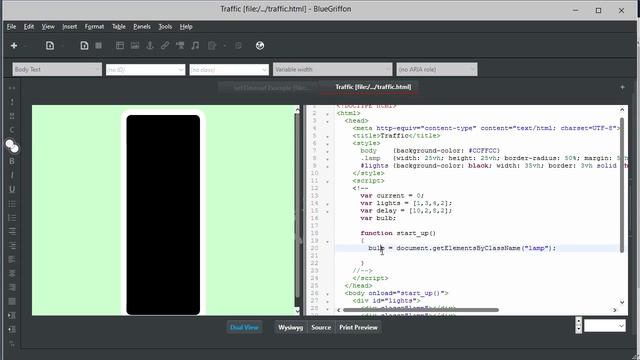Viewport: 640px width, 360px height.
Task: Switch to the dimmed first document tab
Action: [x=269, y=87]
